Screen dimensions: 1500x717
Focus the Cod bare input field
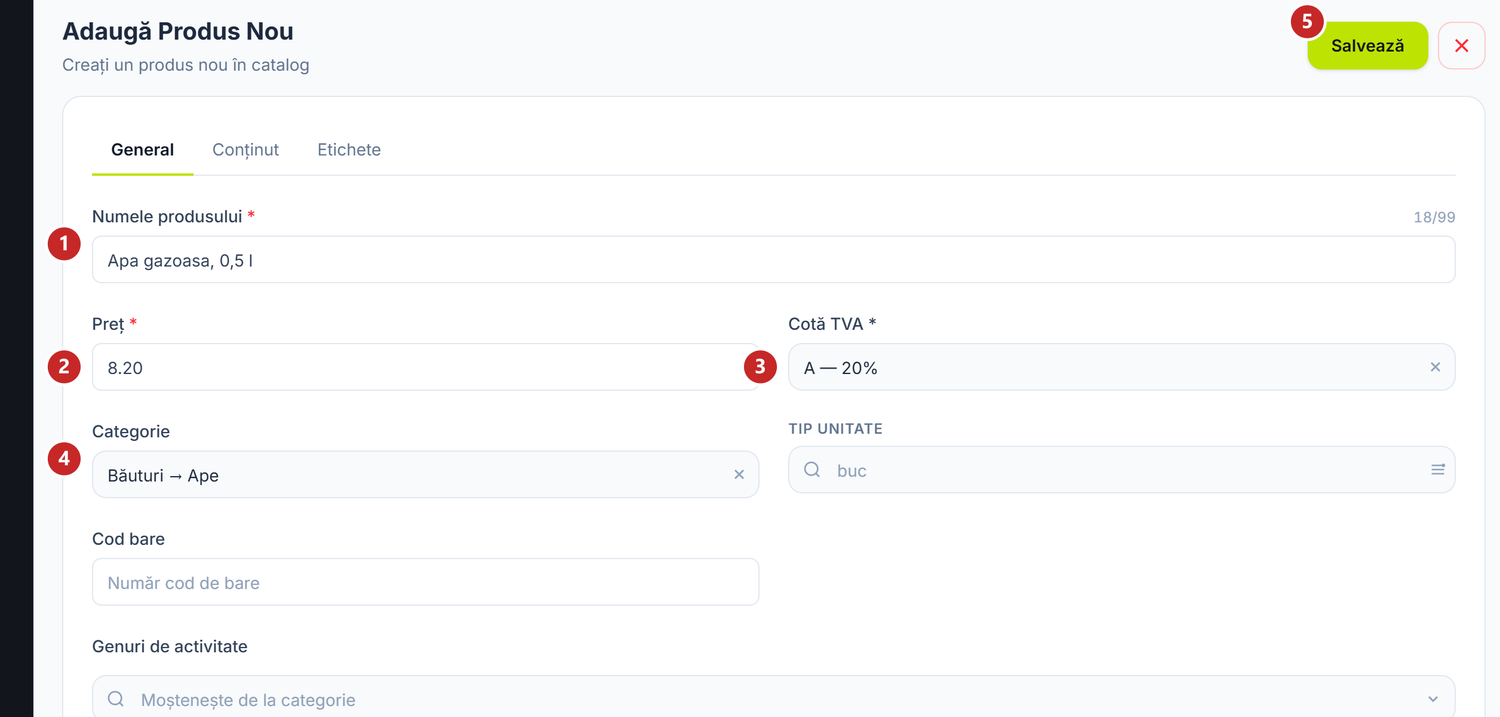[425, 582]
